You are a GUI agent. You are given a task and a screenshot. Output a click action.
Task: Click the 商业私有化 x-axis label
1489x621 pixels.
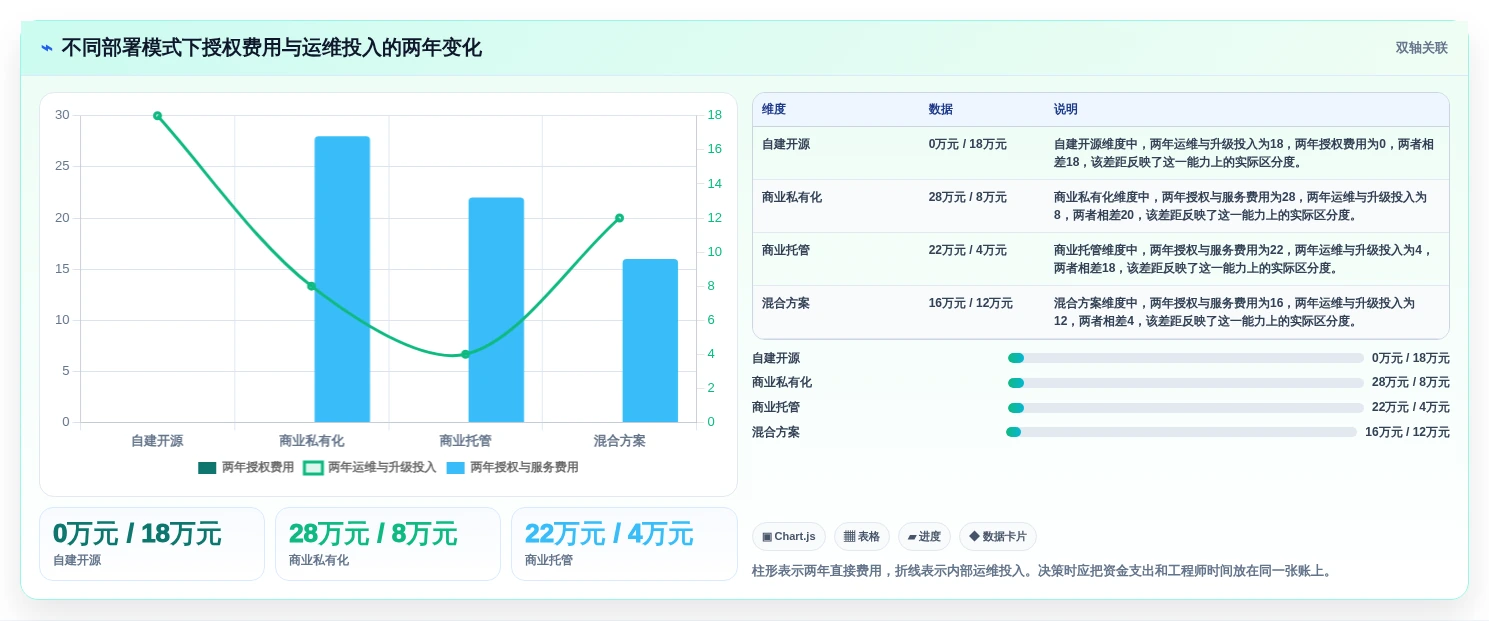pyautogui.click(x=311, y=441)
